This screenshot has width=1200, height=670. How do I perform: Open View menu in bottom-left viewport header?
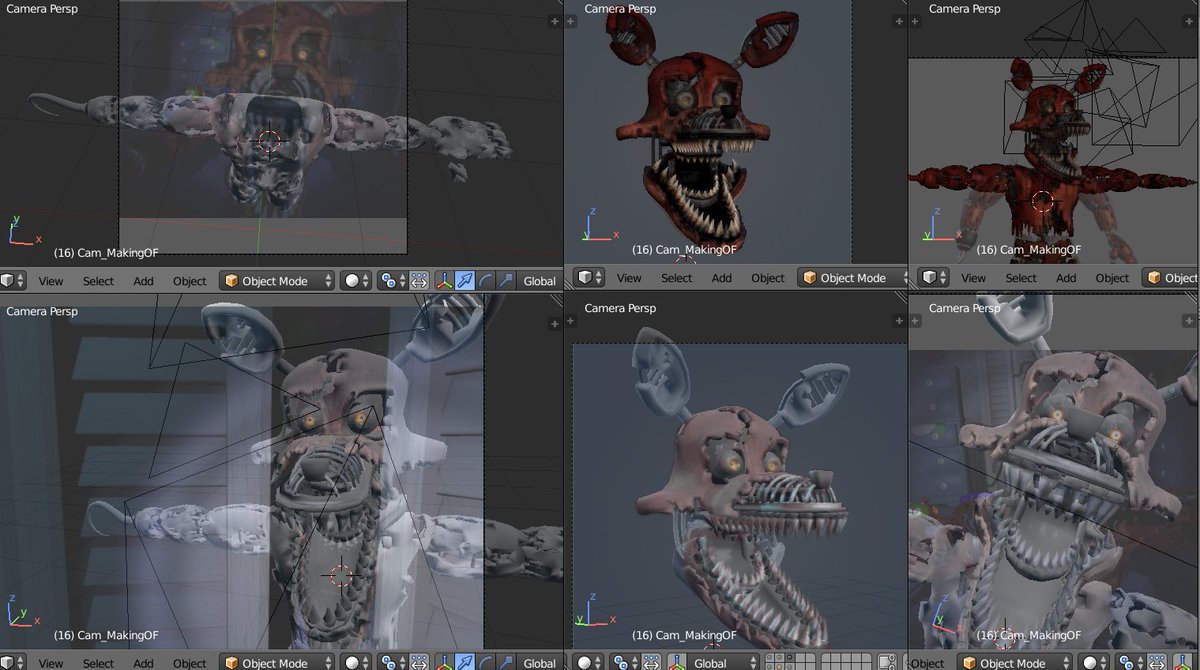pos(51,663)
